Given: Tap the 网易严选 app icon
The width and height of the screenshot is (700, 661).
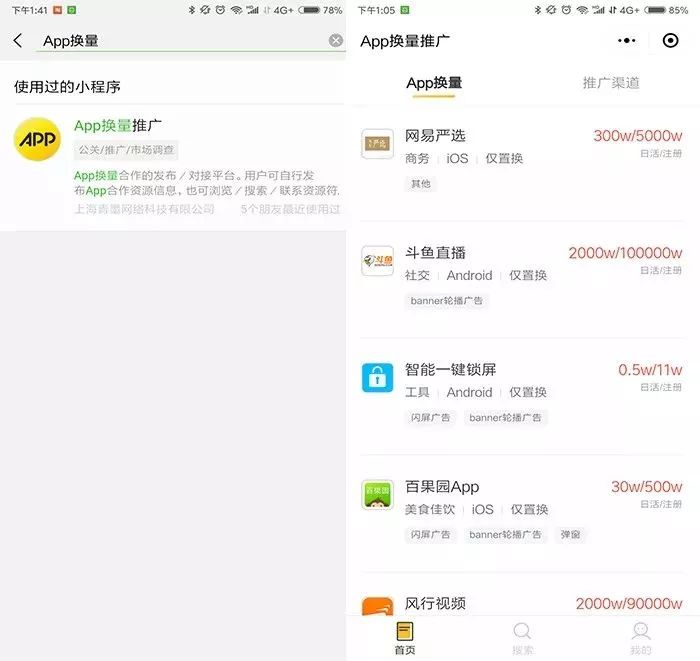Looking at the screenshot, I should 377,144.
